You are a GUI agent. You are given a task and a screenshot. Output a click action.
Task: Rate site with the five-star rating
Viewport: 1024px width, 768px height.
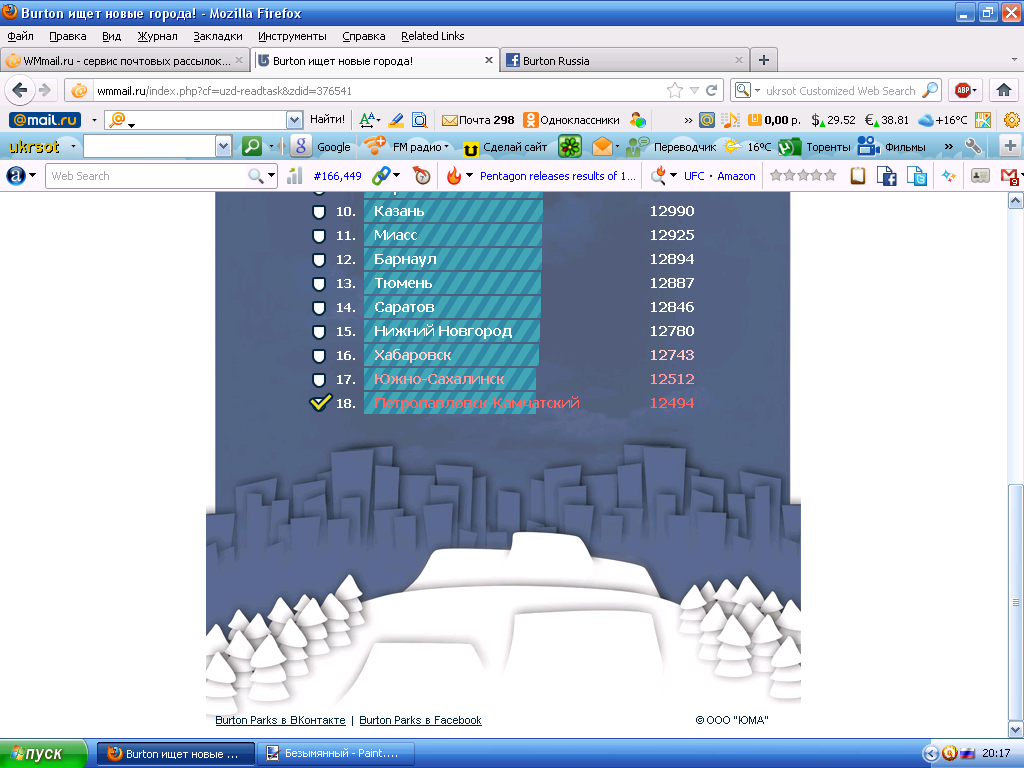coord(803,175)
